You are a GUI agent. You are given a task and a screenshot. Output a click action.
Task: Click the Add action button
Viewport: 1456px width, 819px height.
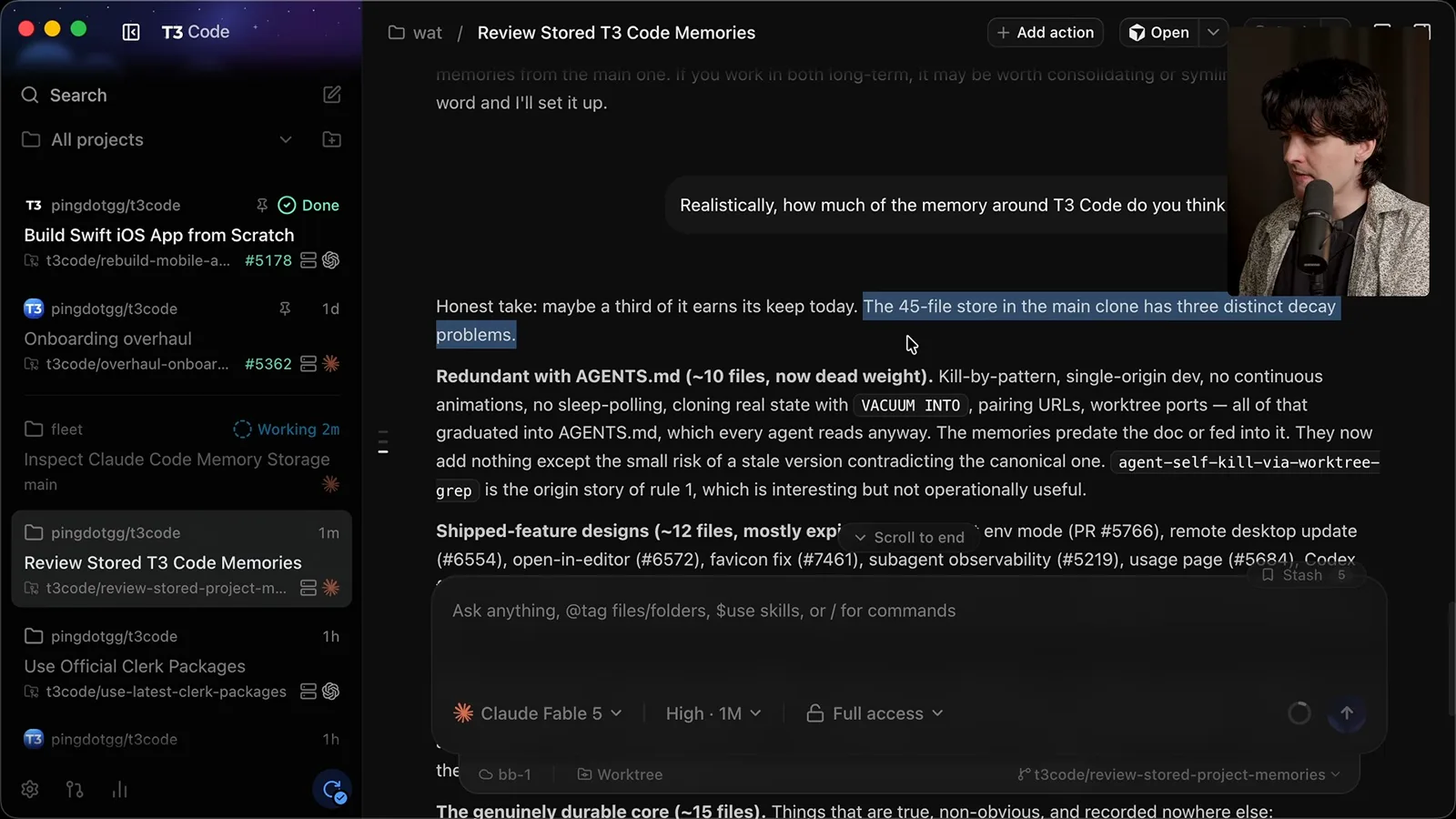click(x=1046, y=33)
